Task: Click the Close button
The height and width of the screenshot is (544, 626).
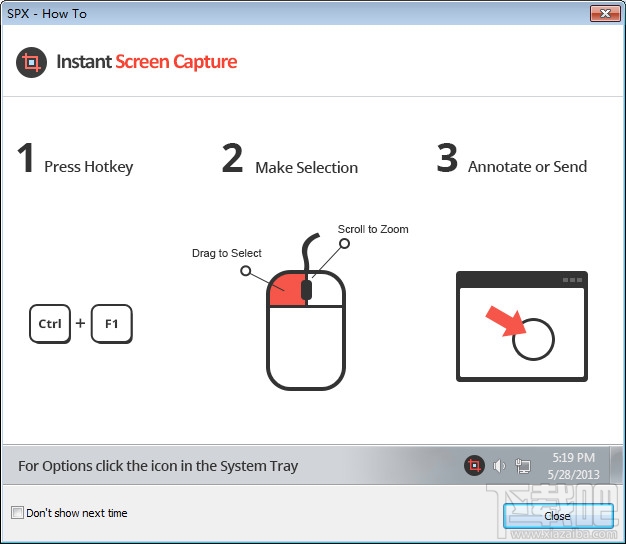Action: [x=558, y=516]
